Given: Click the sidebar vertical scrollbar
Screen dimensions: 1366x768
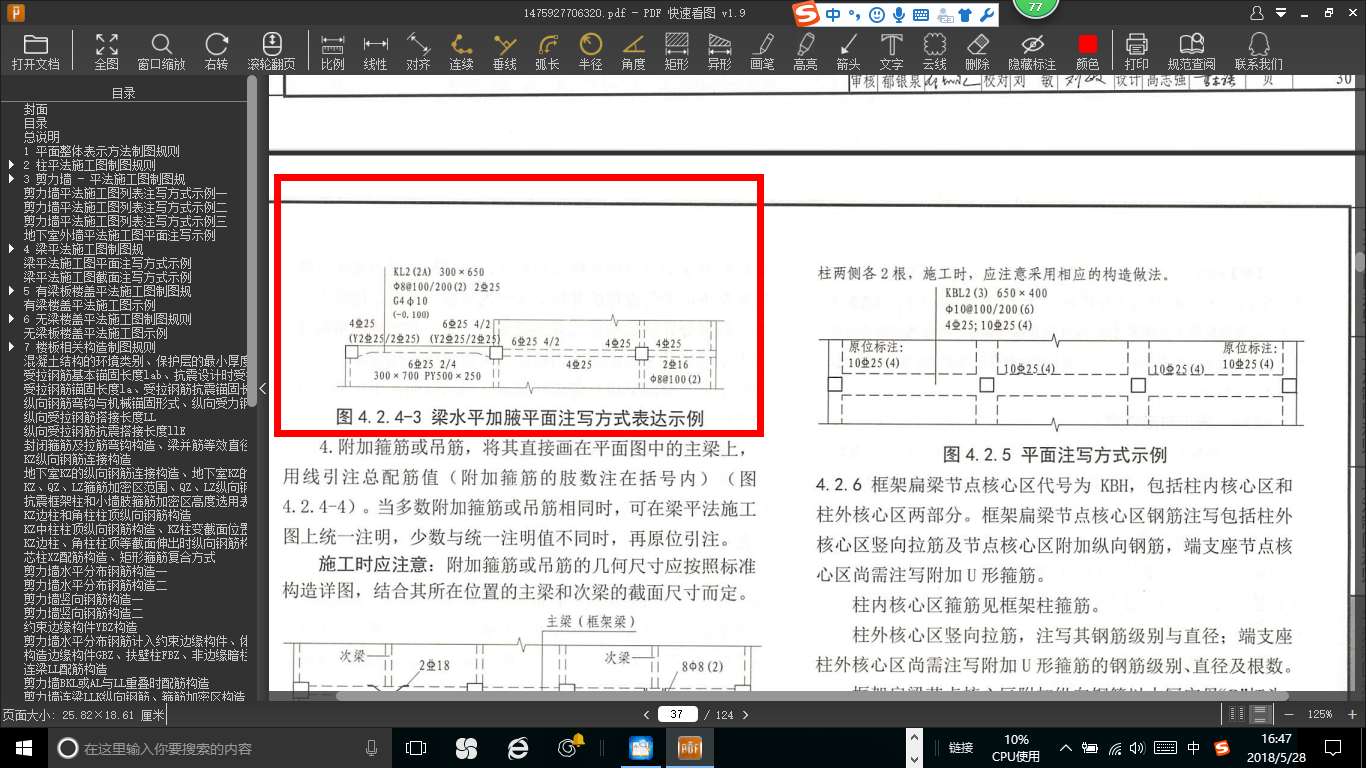Looking at the screenshot, I should [x=252, y=241].
